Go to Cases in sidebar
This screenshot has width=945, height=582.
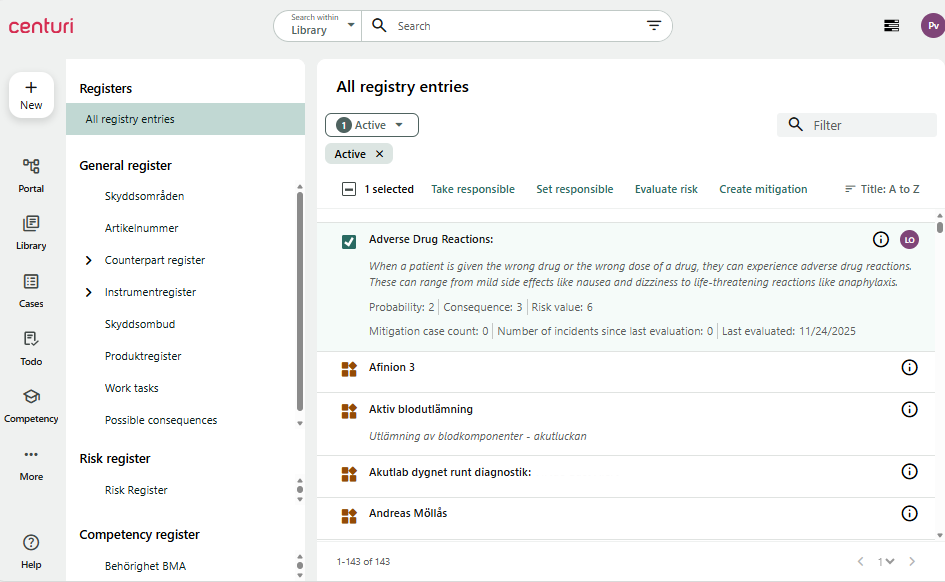coord(31,282)
